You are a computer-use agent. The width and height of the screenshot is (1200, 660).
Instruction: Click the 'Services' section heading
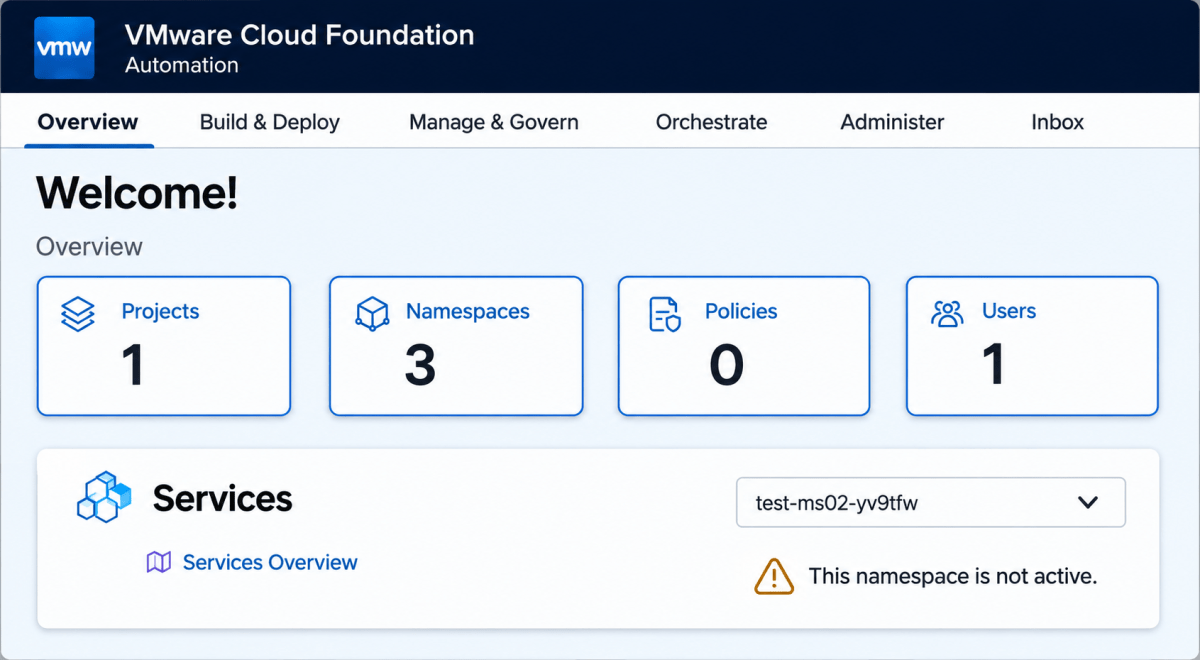pyautogui.click(x=223, y=498)
